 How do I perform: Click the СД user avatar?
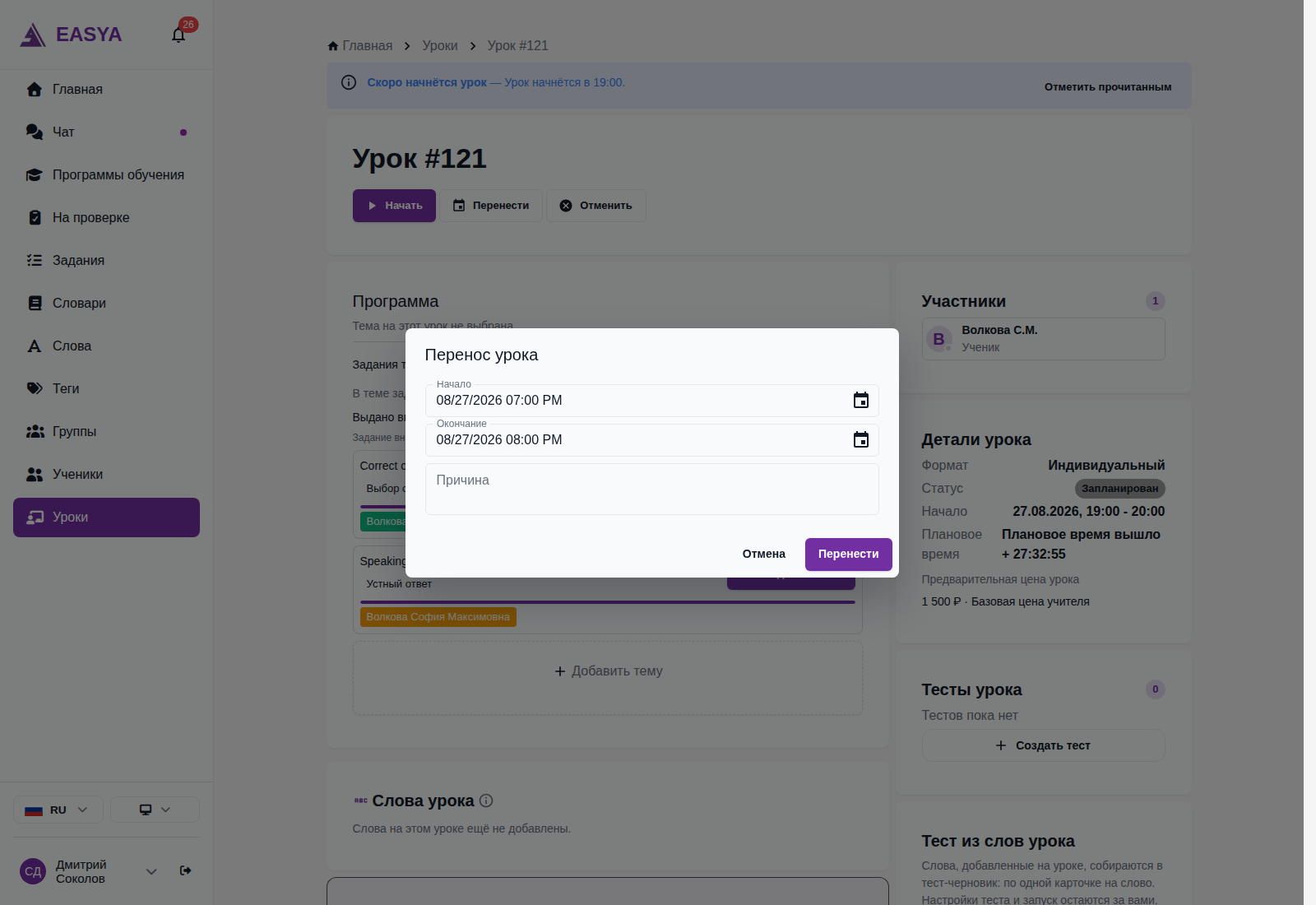[x=33, y=871]
